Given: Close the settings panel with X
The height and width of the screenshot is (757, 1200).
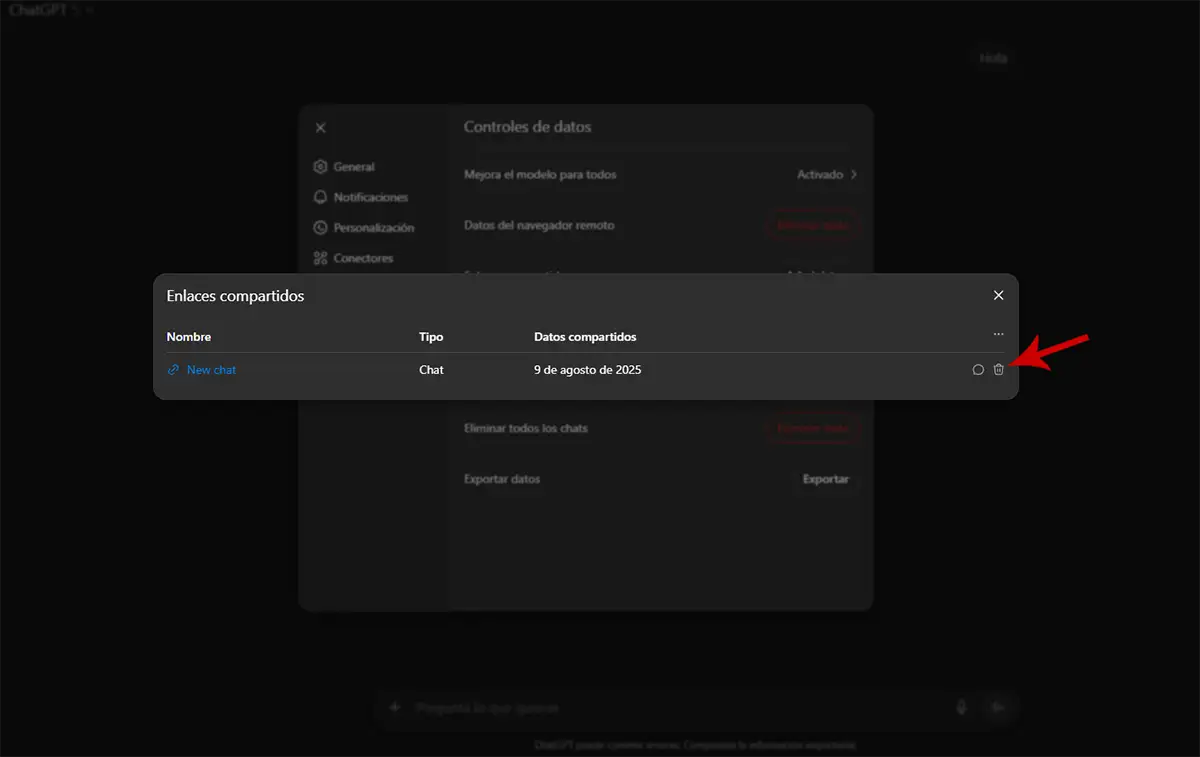Looking at the screenshot, I should 320,128.
